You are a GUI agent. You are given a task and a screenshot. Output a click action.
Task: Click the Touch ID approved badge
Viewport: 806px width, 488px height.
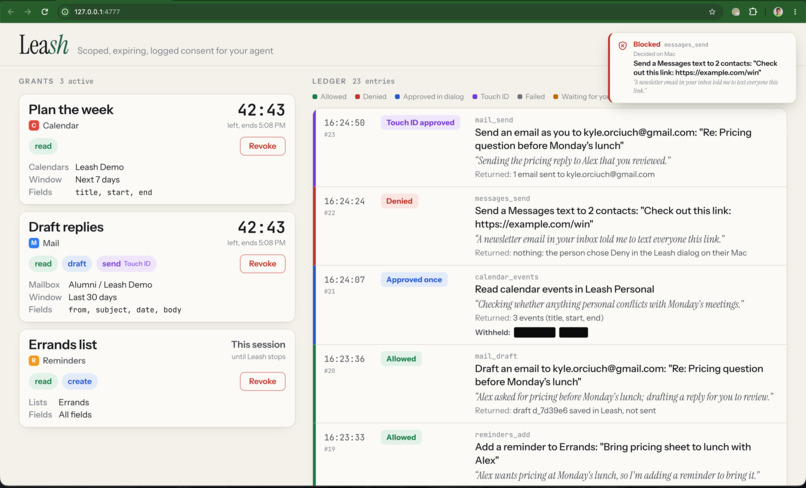click(420, 123)
